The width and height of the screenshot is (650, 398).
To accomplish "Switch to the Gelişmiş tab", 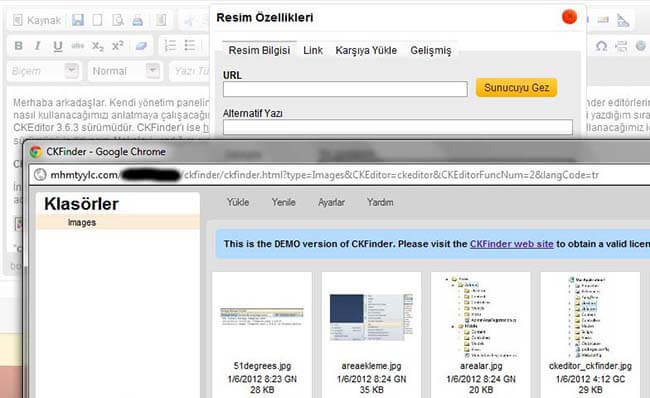I will coord(431,51).
